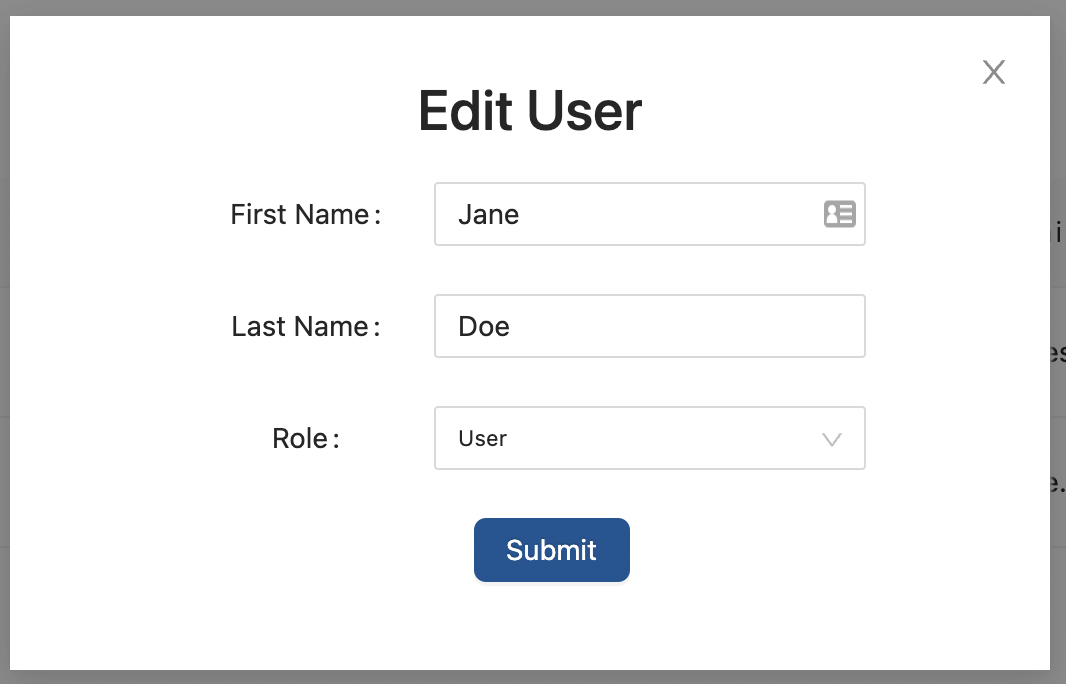1066x684 pixels.
Task: Click empty space right of Submit button
Action: (x=800, y=550)
